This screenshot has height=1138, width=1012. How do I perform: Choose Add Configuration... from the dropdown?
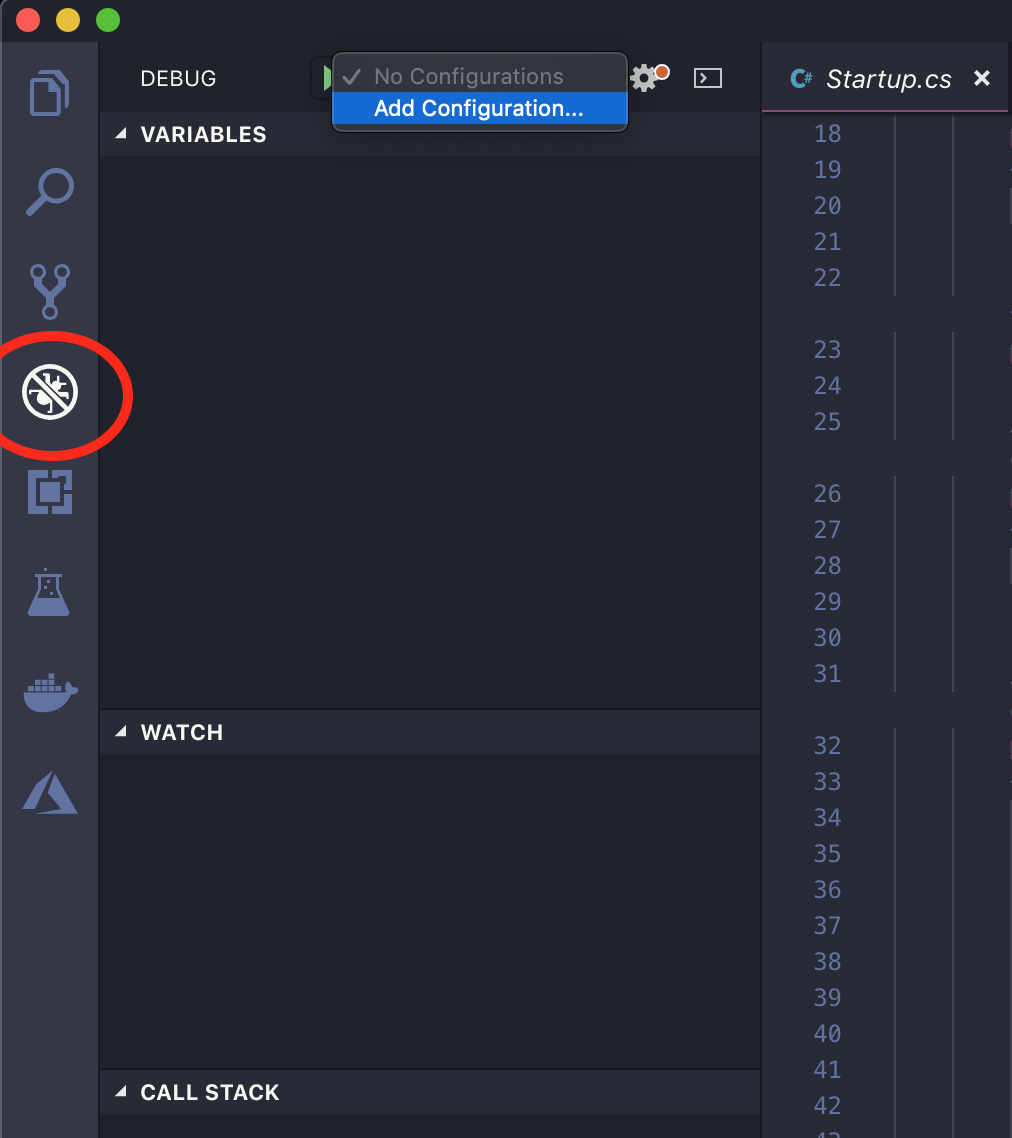click(479, 108)
